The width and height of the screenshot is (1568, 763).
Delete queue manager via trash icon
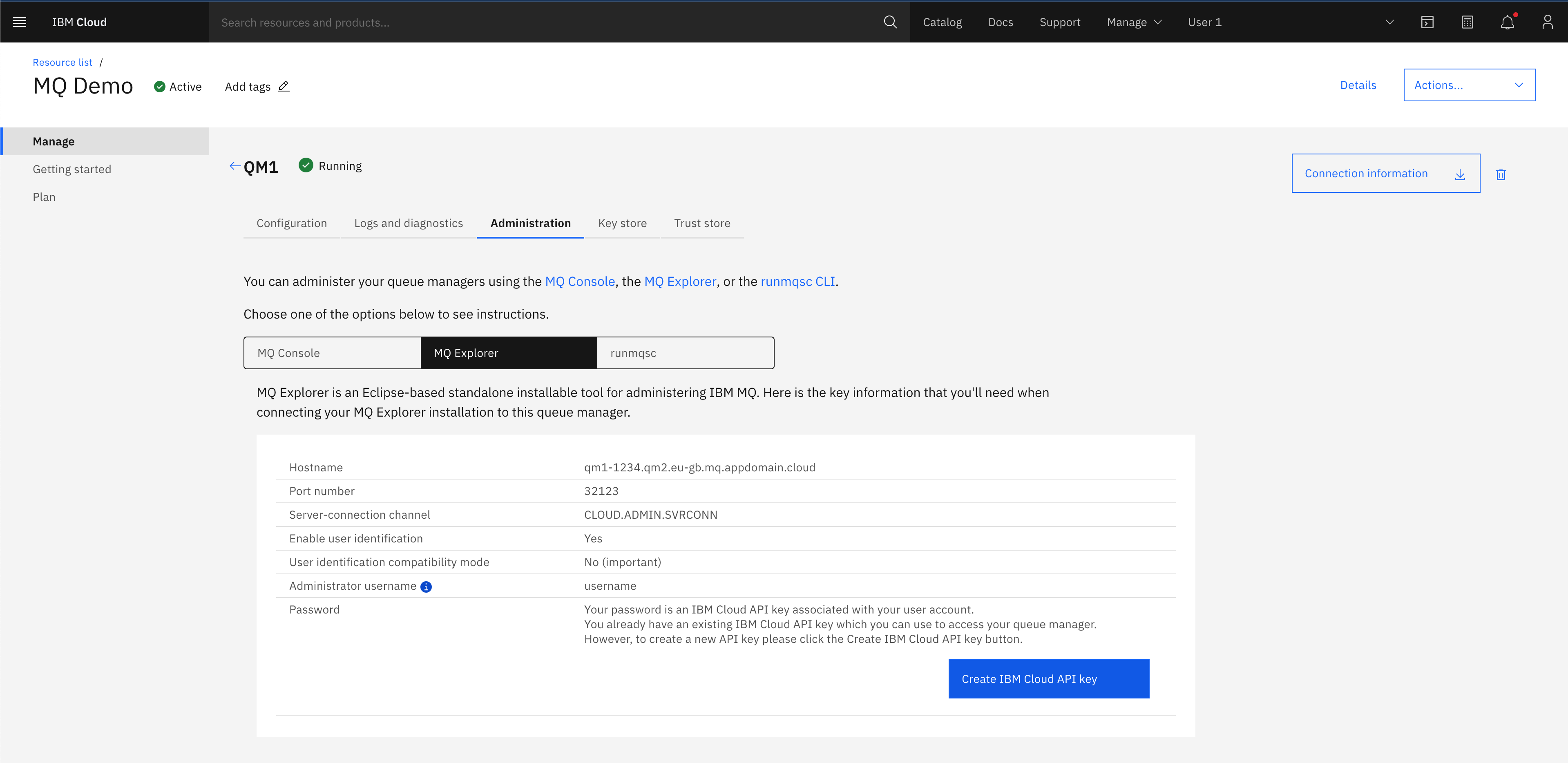pyautogui.click(x=1501, y=174)
